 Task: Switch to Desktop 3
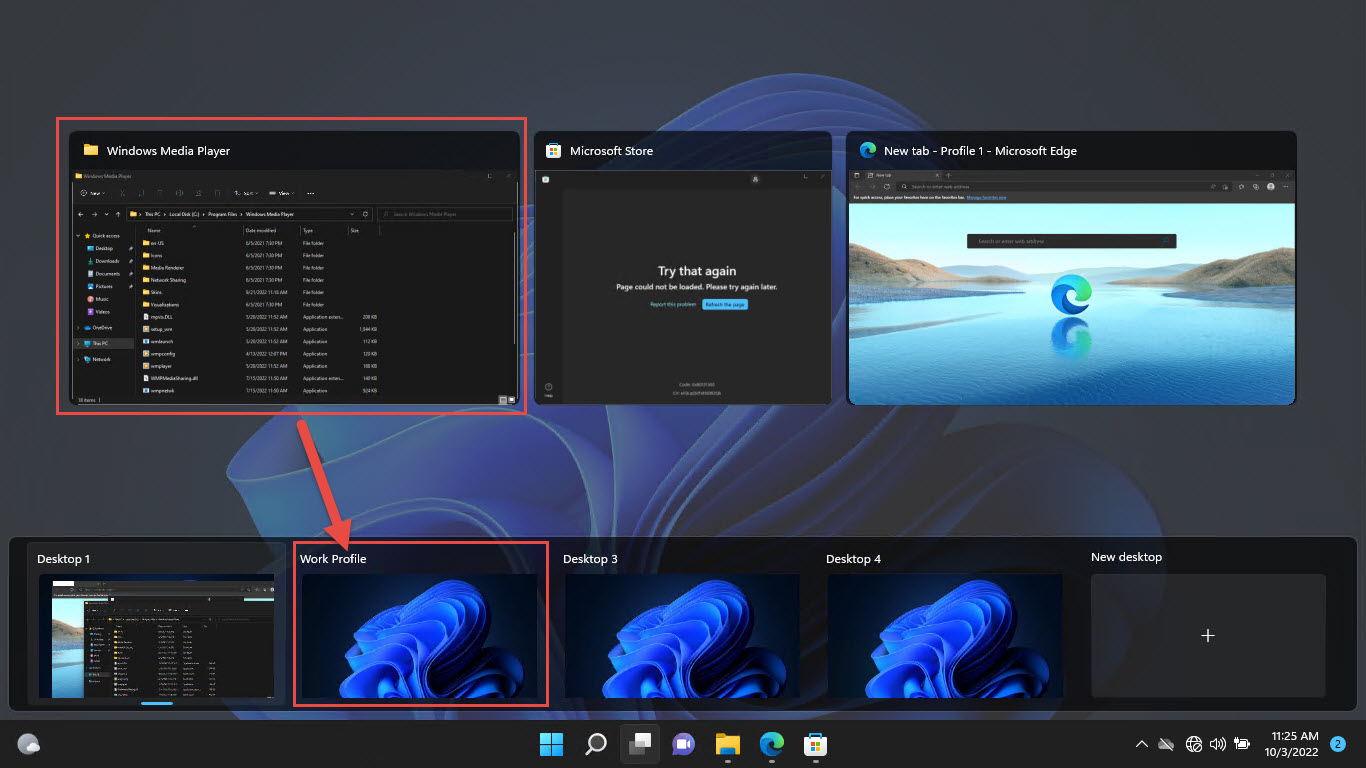tap(682, 635)
